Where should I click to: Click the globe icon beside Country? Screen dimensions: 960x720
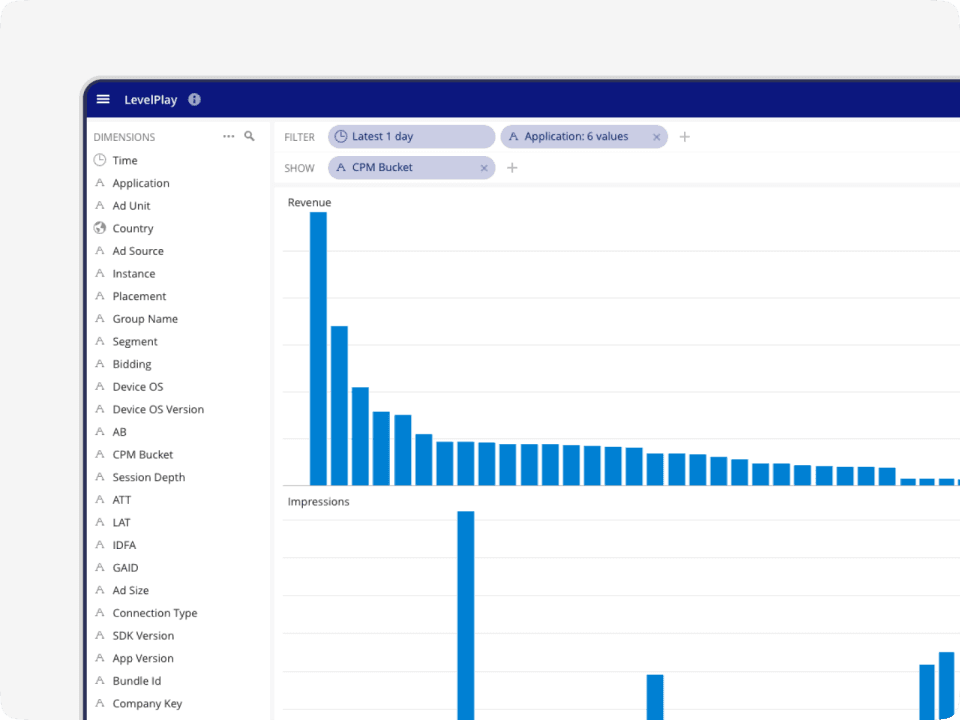click(100, 228)
